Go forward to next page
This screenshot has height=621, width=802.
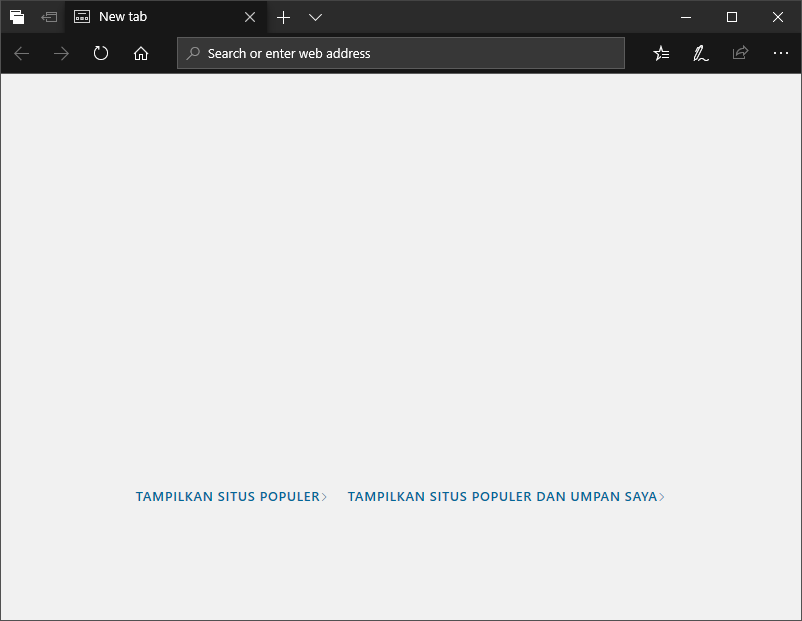click(61, 53)
